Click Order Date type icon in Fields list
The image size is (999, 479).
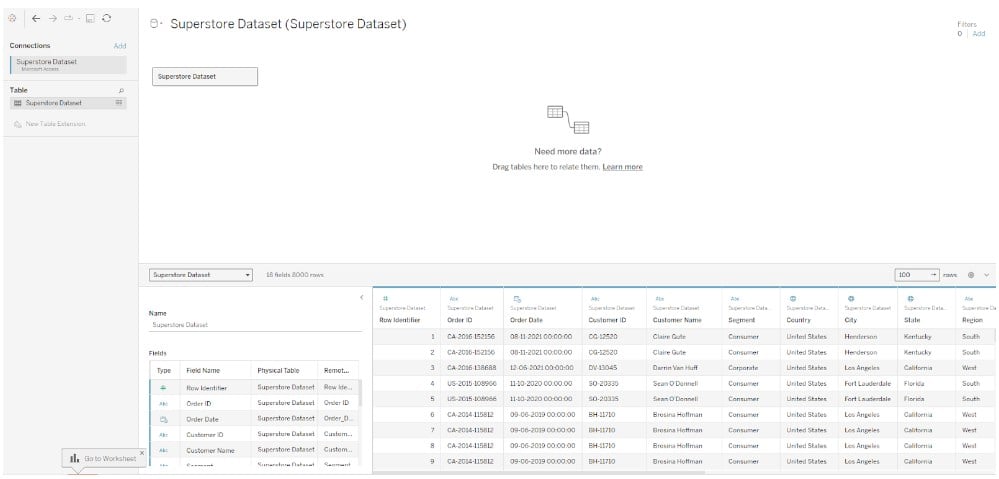point(163,419)
